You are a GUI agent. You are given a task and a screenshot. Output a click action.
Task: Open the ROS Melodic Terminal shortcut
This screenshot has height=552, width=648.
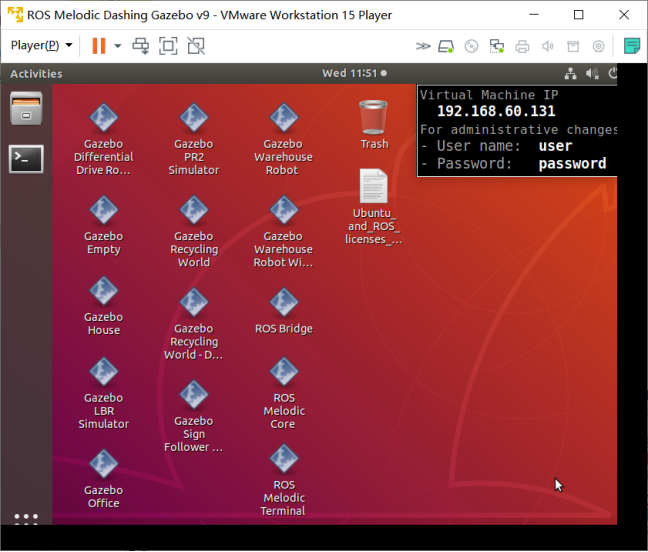pyautogui.click(x=284, y=480)
